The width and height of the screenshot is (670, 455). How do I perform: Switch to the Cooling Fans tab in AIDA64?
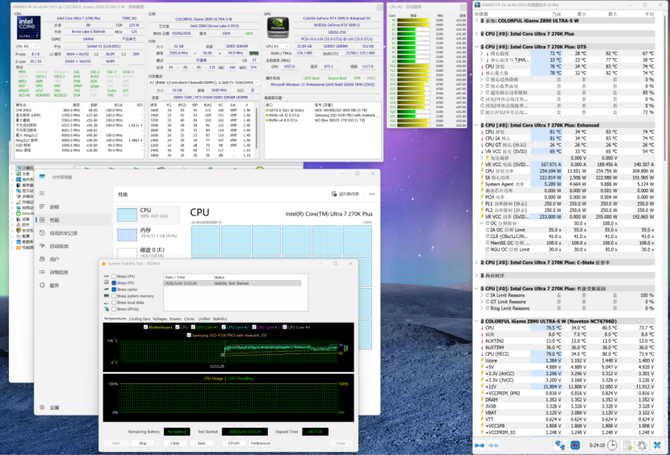pyautogui.click(x=141, y=319)
